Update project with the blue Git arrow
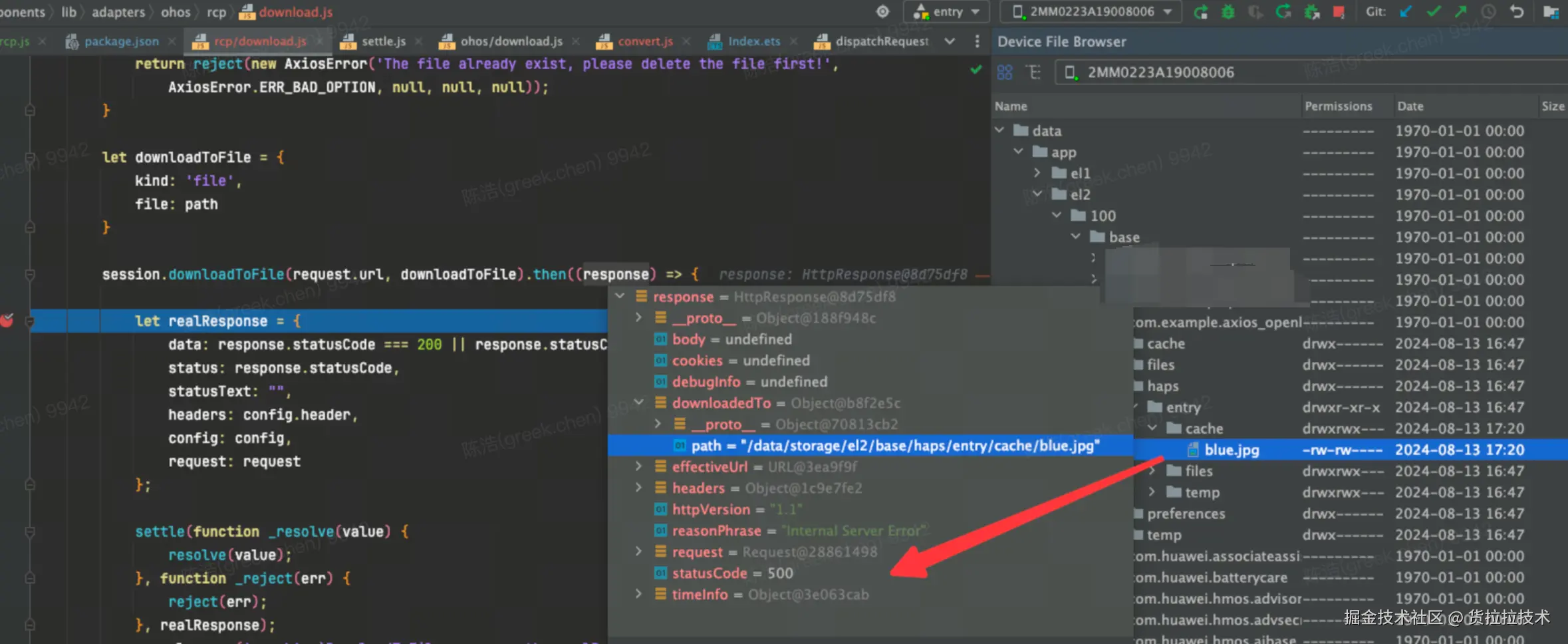This screenshot has width=1568, height=644. (x=1405, y=11)
